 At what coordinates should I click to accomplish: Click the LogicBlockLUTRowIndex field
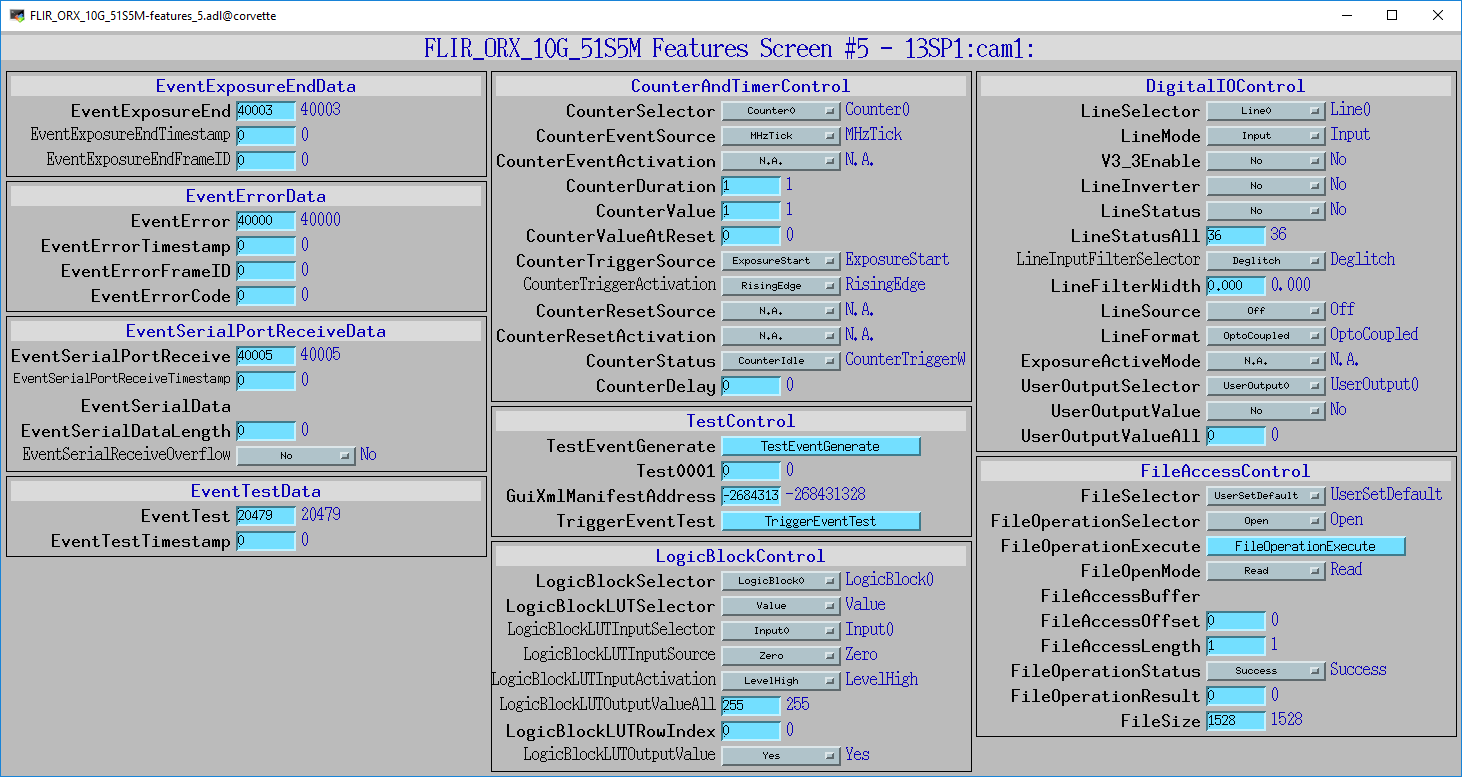point(751,731)
